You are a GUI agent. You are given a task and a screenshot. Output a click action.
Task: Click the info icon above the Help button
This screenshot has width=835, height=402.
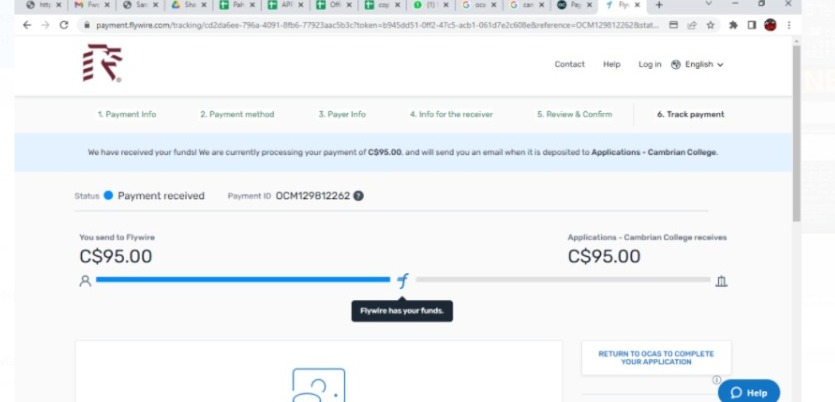tap(716, 380)
